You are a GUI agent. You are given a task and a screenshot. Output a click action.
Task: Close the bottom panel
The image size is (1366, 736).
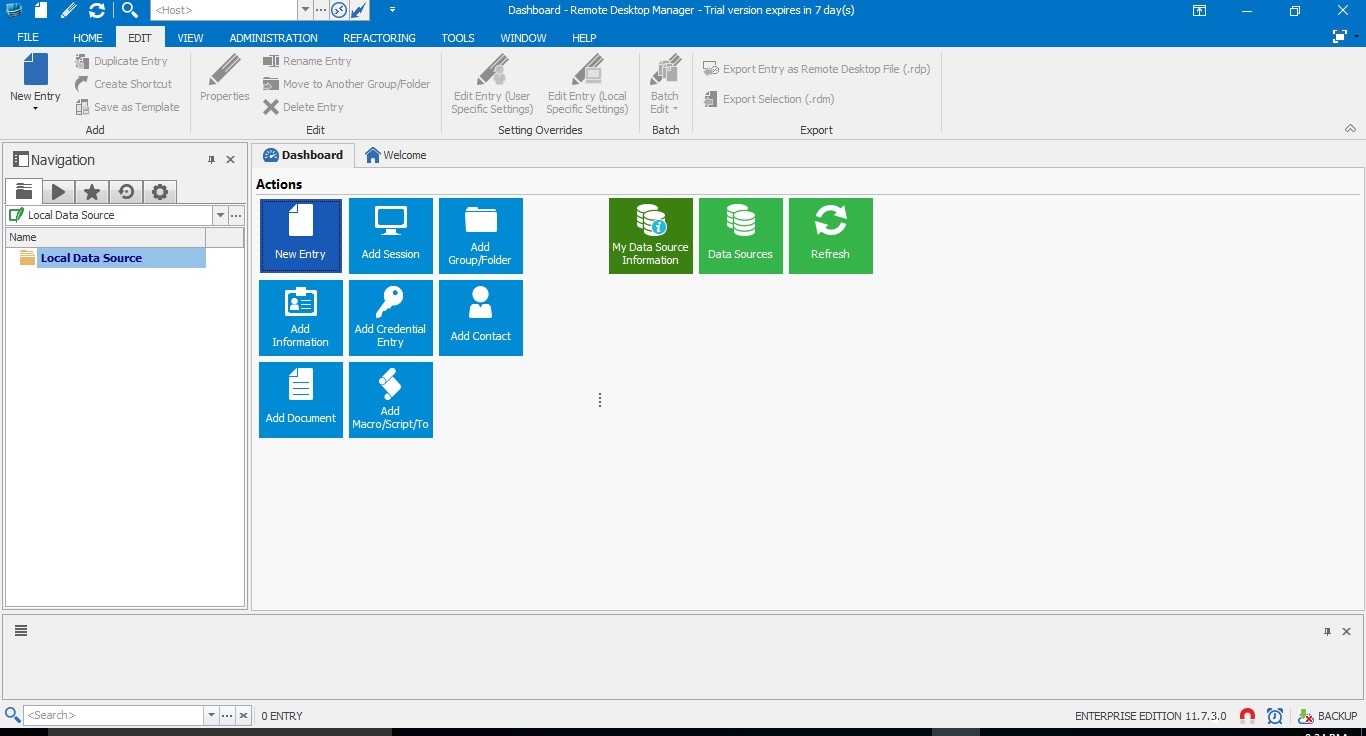pyautogui.click(x=1346, y=632)
